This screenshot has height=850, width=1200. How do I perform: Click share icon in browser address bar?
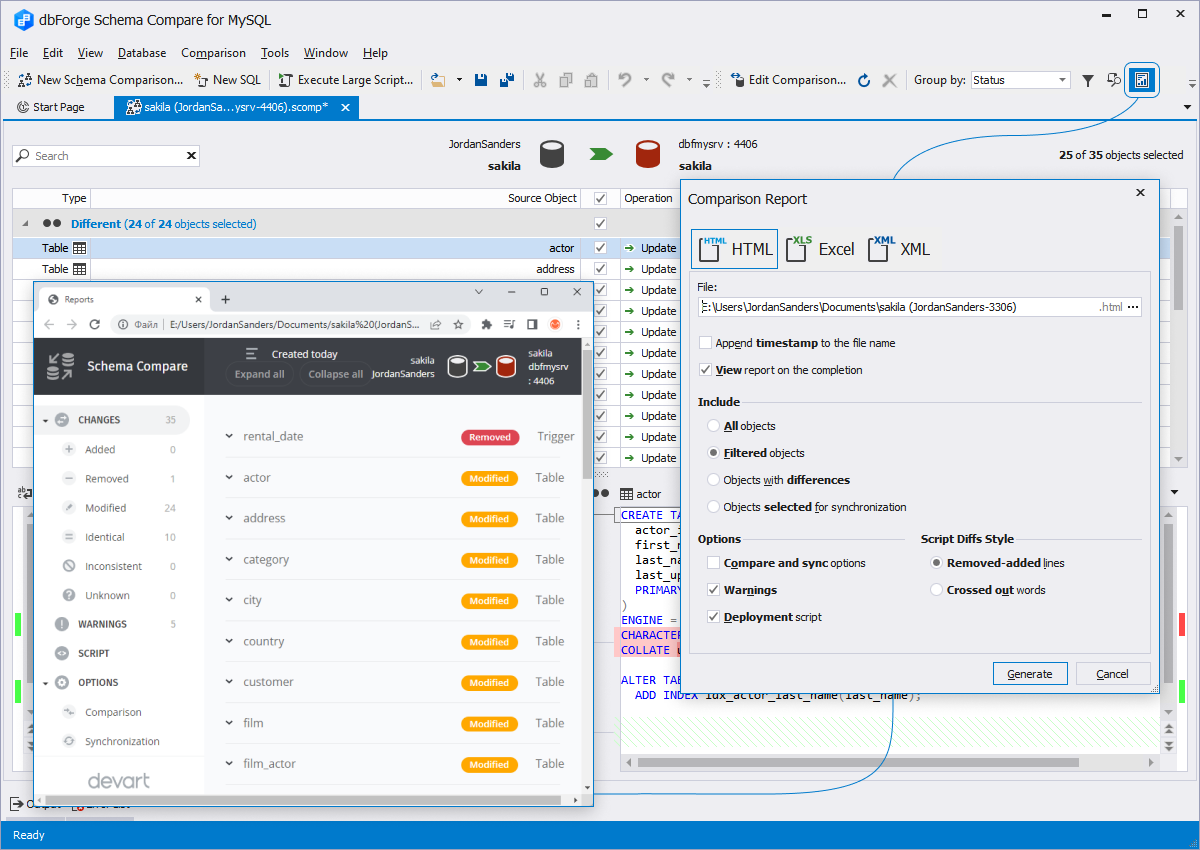tap(436, 324)
